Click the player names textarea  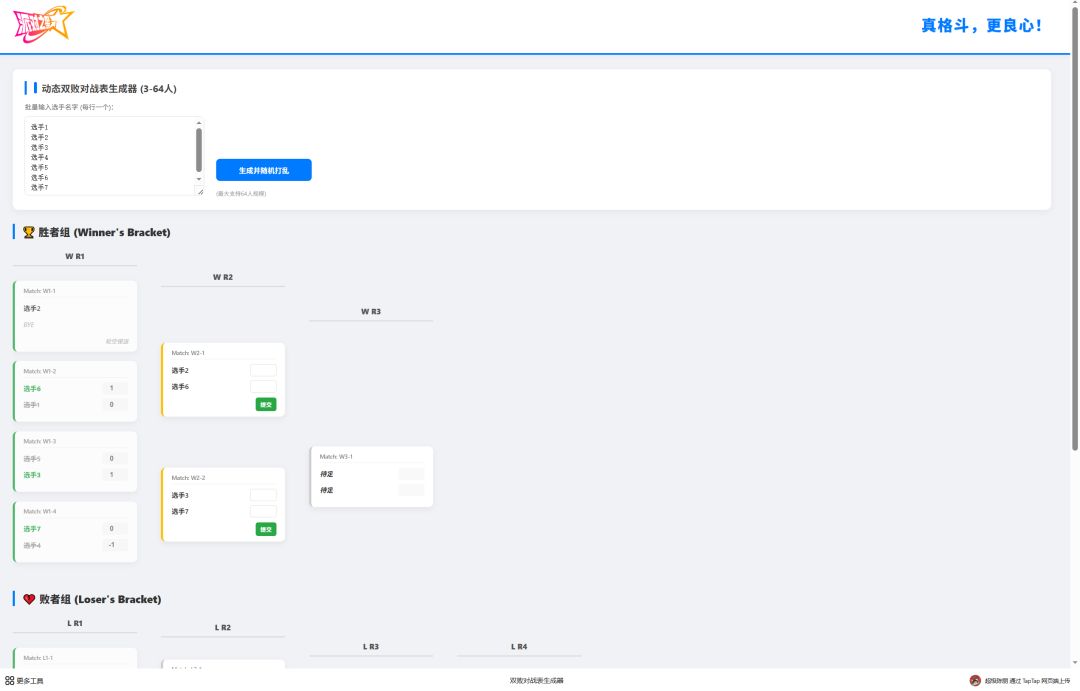coord(110,156)
